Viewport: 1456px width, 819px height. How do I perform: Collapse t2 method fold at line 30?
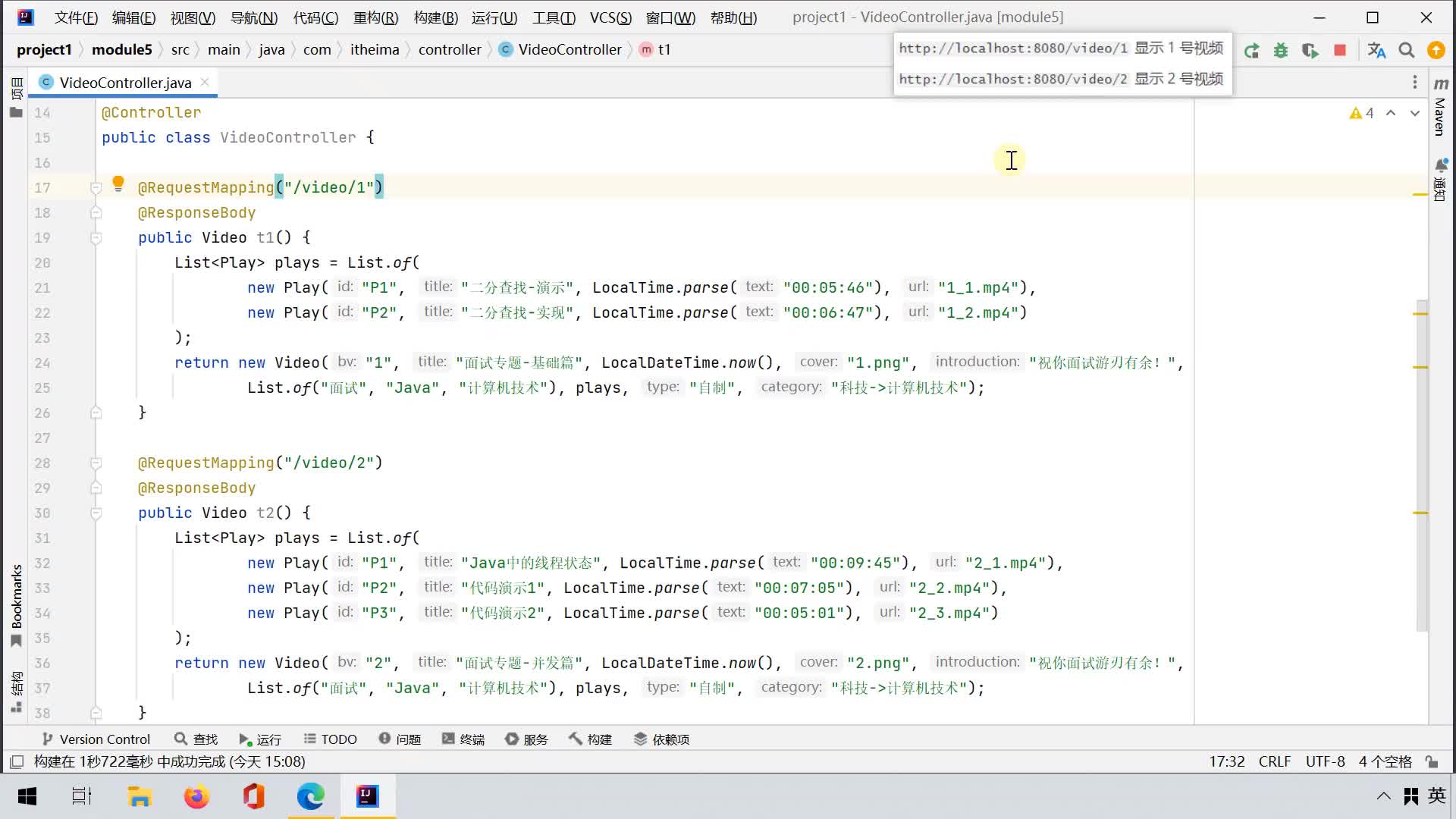coord(96,513)
